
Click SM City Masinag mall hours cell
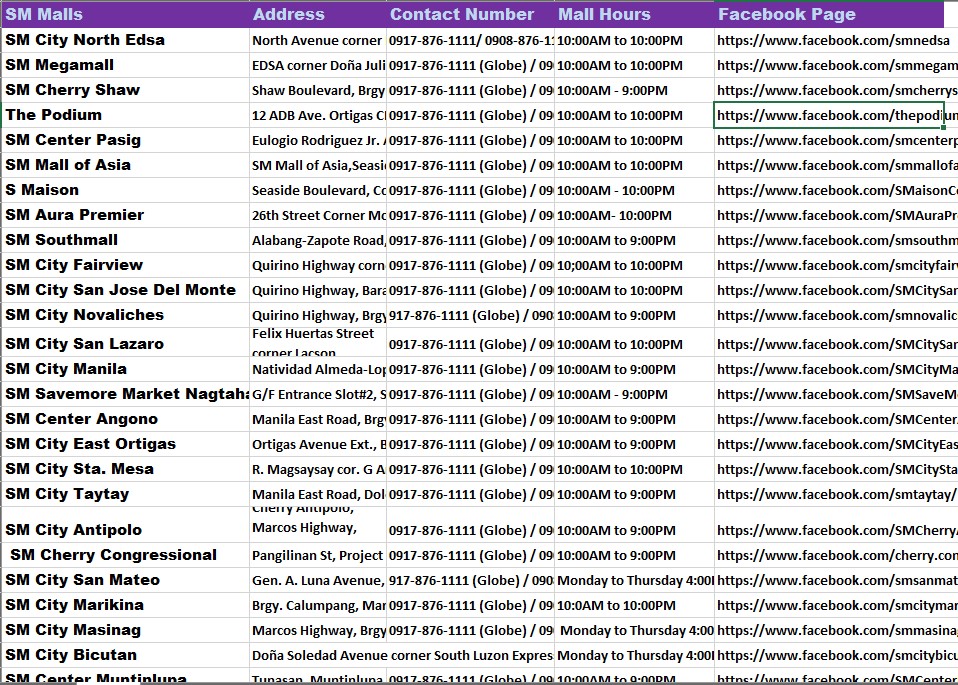(x=634, y=631)
